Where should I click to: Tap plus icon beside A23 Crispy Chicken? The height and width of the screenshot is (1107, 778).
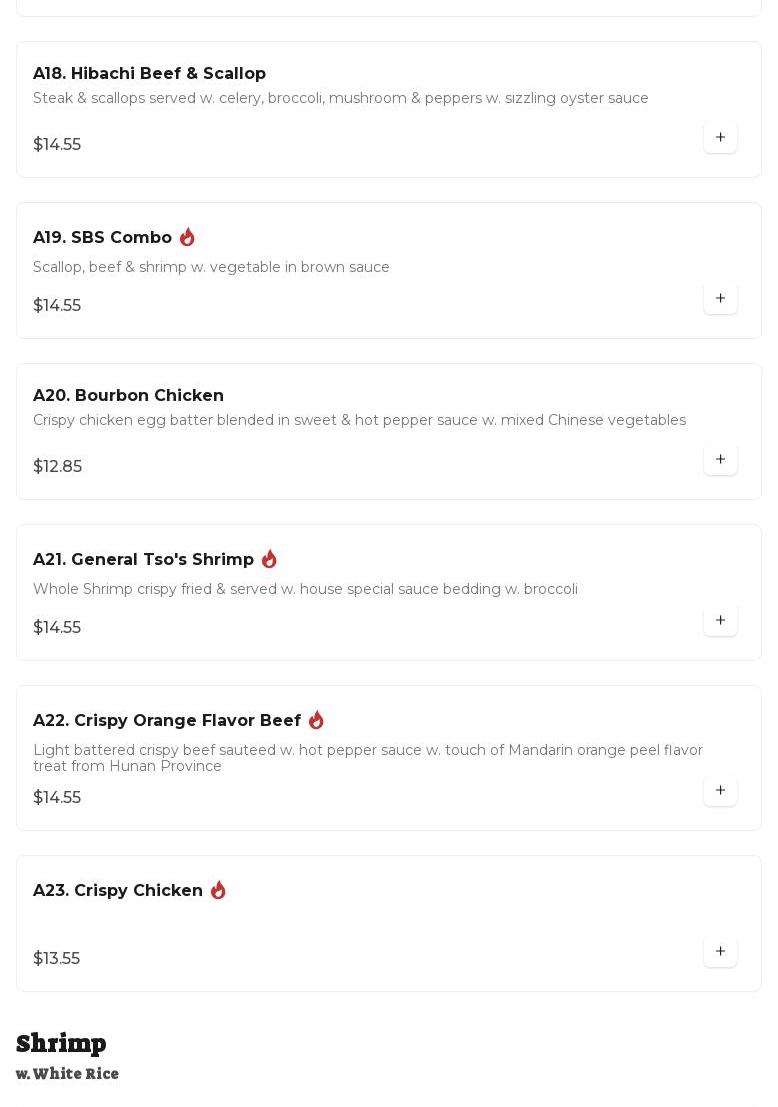pos(720,952)
